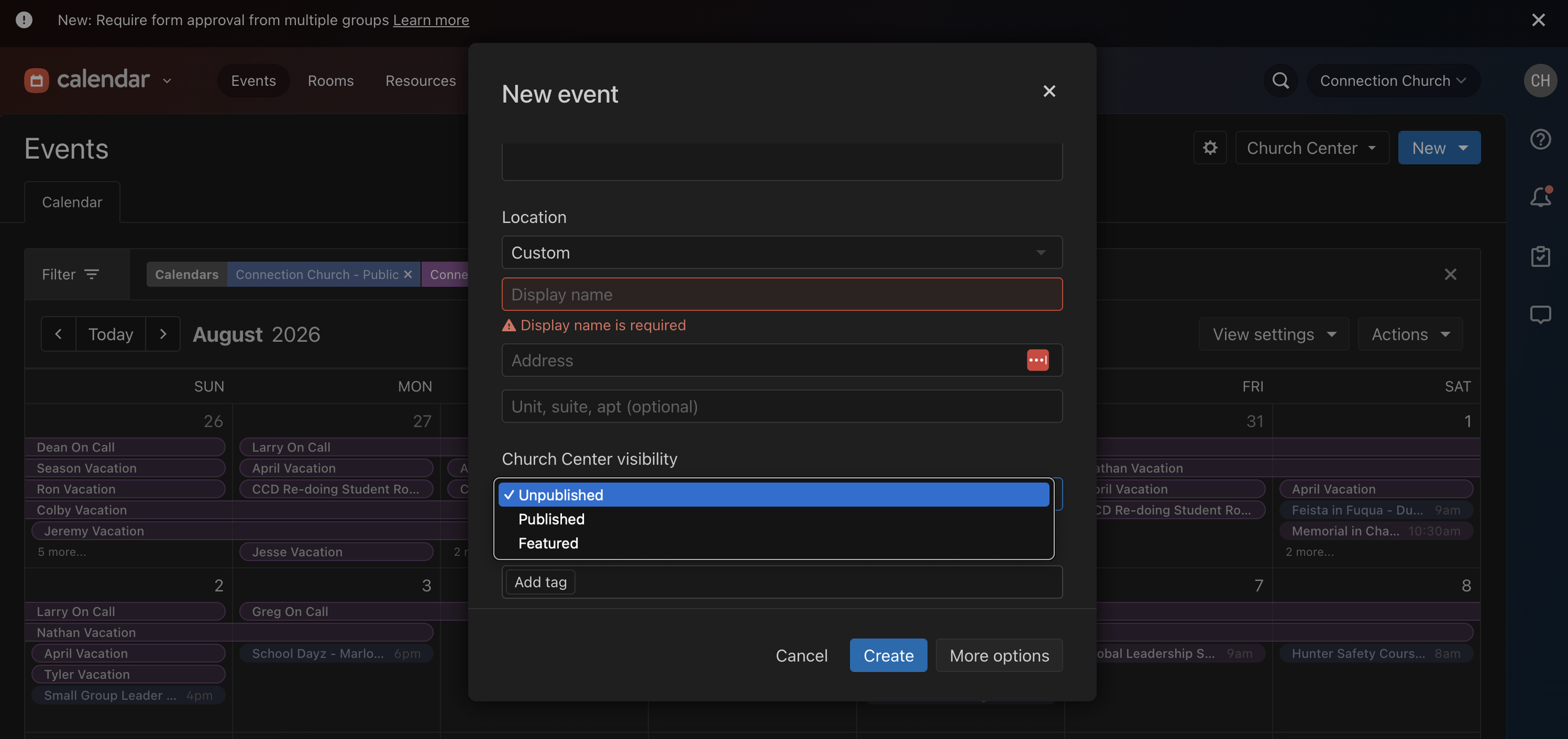Open the Connection Church organization switcher
Screen dimensions: 1568x739
click(x=1392, y=80)
